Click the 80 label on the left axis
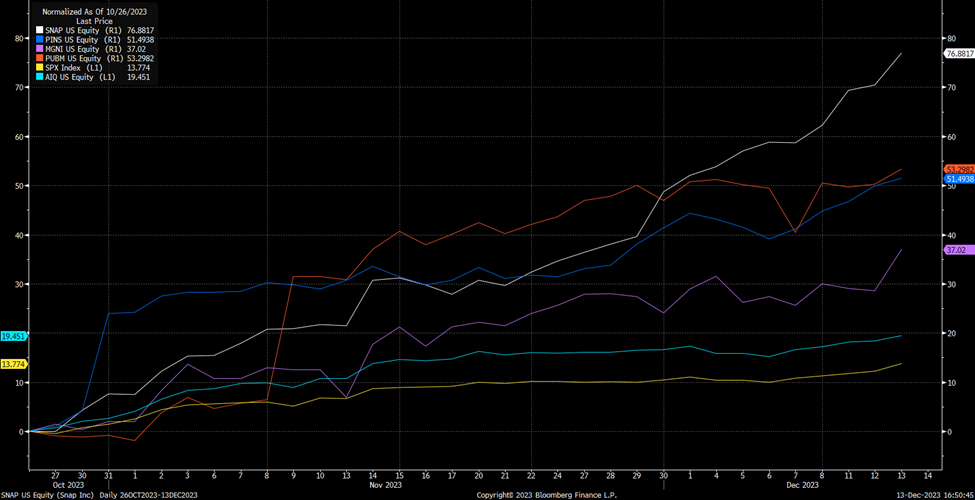Viewport: 975px width, 500px height. pyautogui.click(x=19, y=38)
